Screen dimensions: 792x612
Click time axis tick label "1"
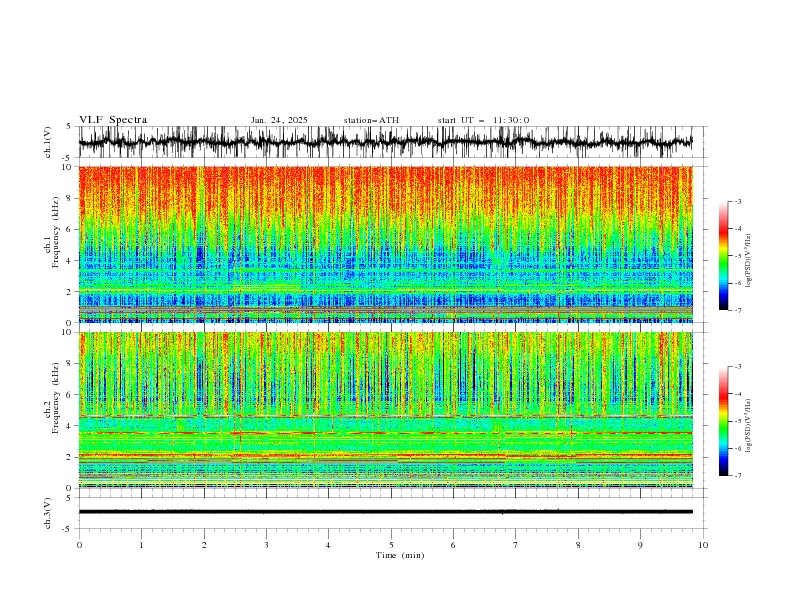click(141, 545)
